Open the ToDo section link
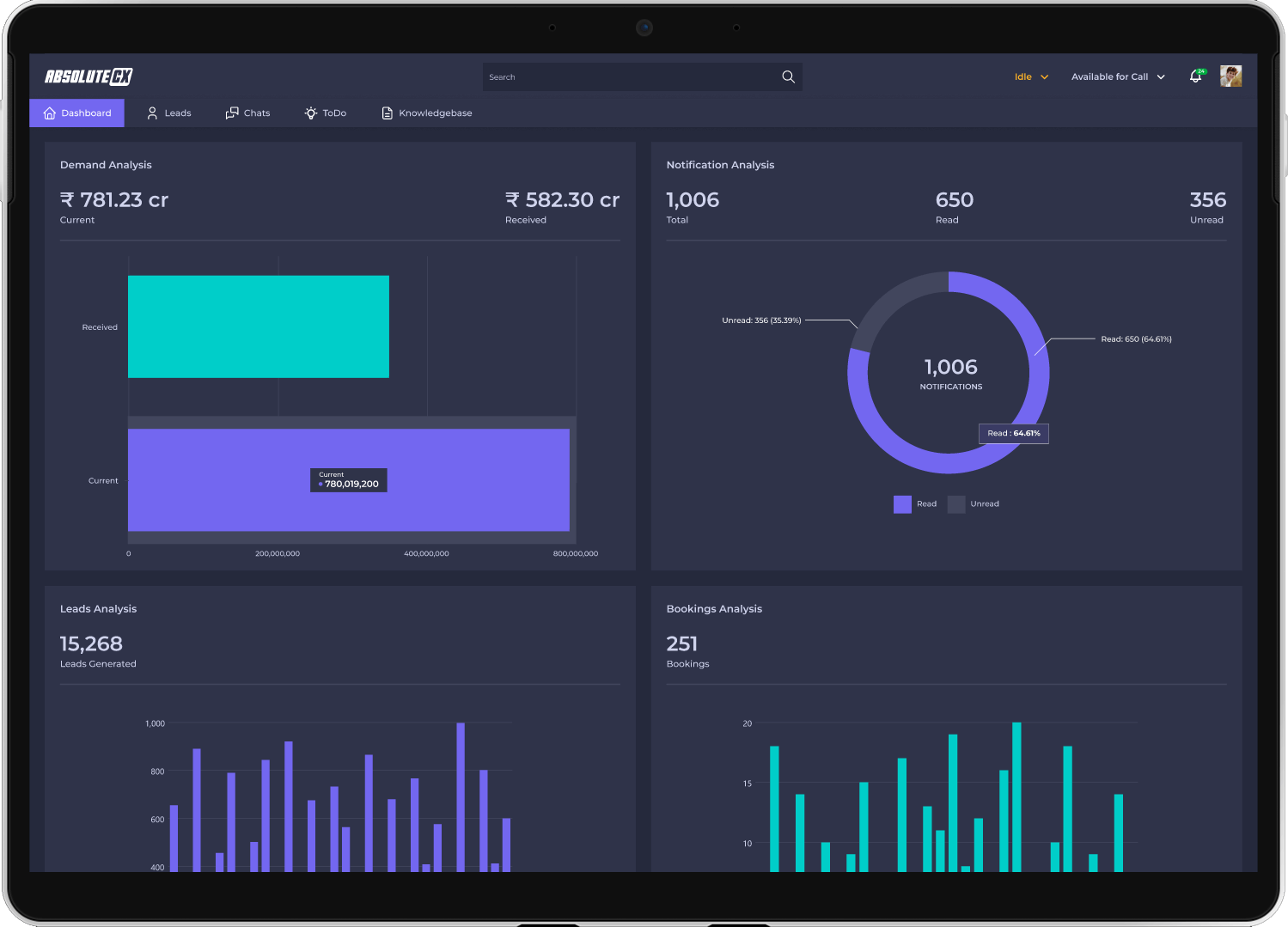The height and width of the screenshot is (927, 1288). (326, 113)
